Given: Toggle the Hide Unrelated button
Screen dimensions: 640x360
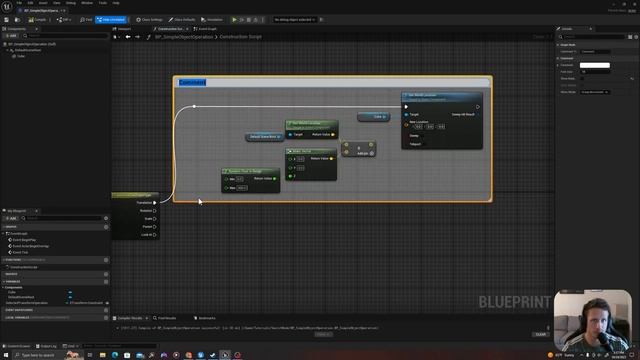Looking at the screenshot, I should click(111, 20).
